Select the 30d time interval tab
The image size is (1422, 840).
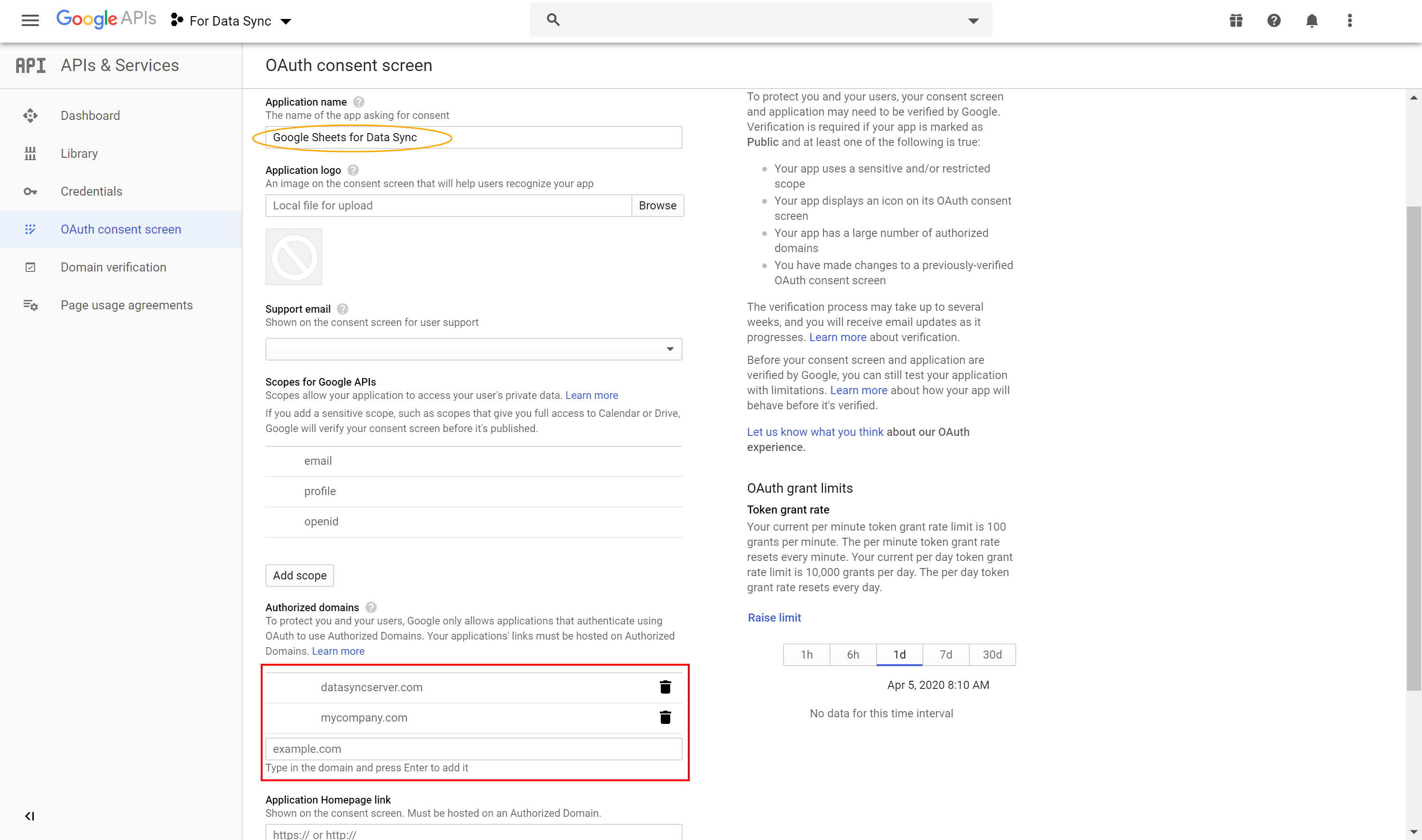pyautogui.click(x=992, y=655)
